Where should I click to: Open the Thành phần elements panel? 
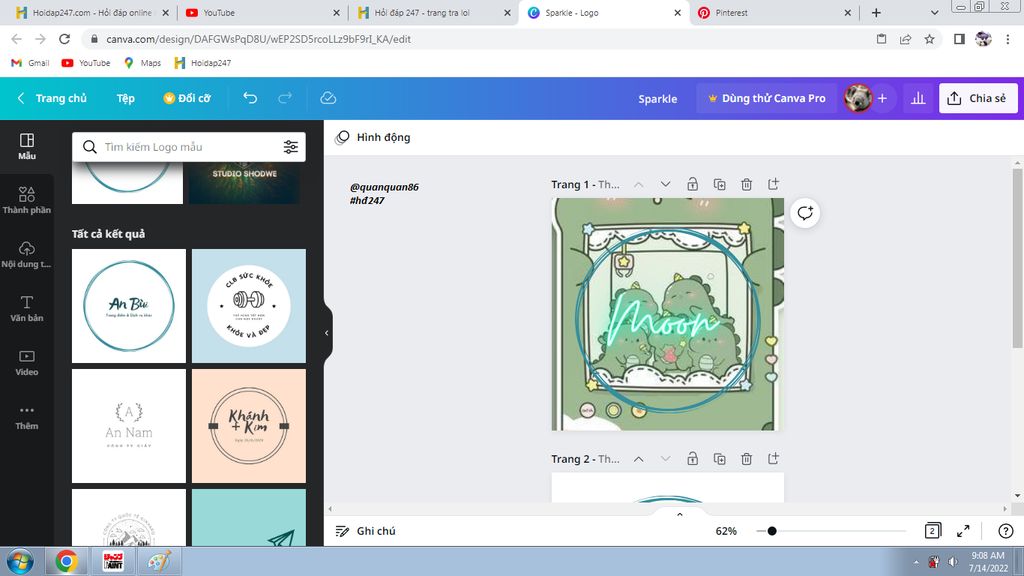click(27, 200)
